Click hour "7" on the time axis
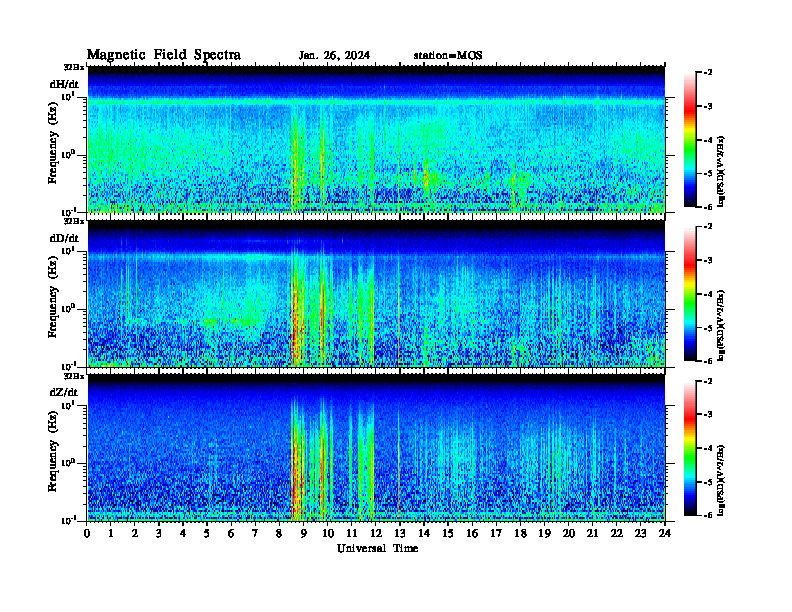This screenshot has height=612, width=792. pos(256,533)
